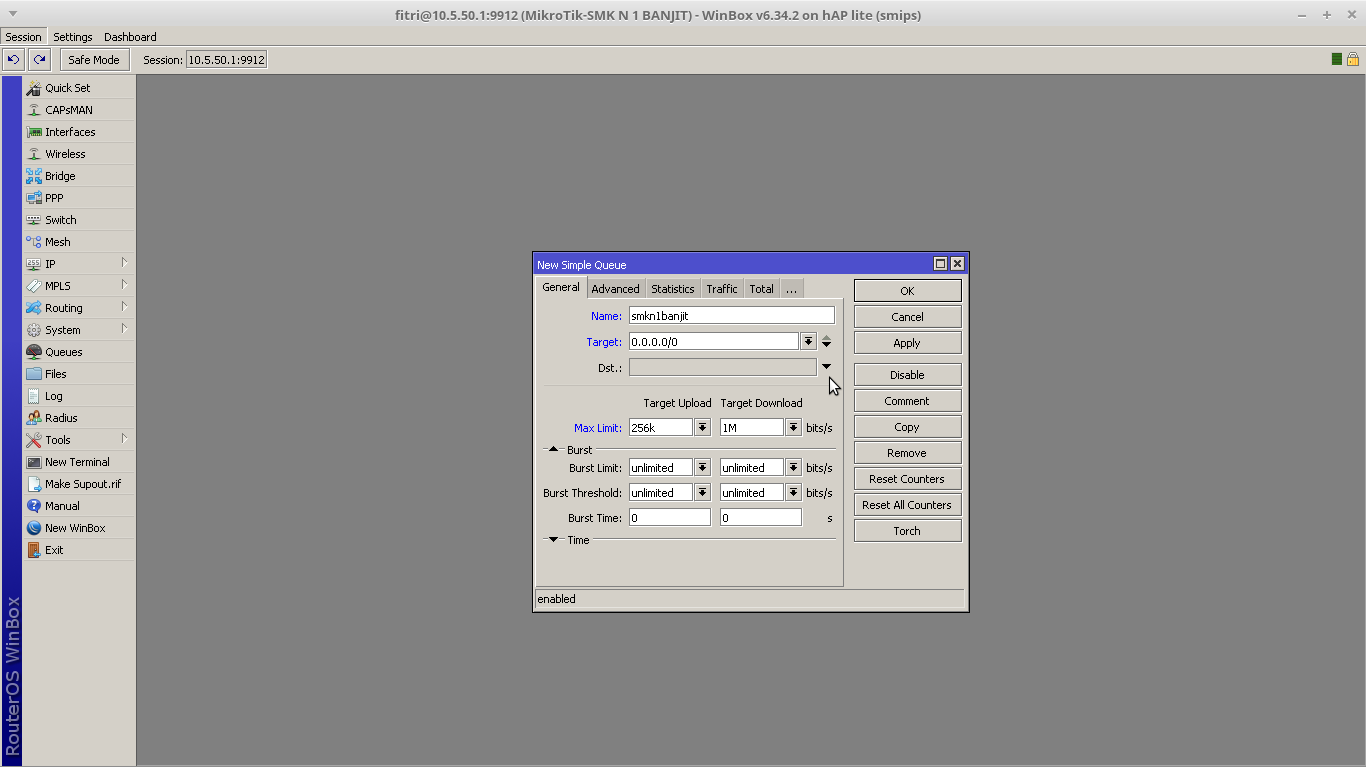Image resolution: width=1366 pixels, height=767 pixels.
Task: Launch a New Terminal
Action: (x=78, y=462)
